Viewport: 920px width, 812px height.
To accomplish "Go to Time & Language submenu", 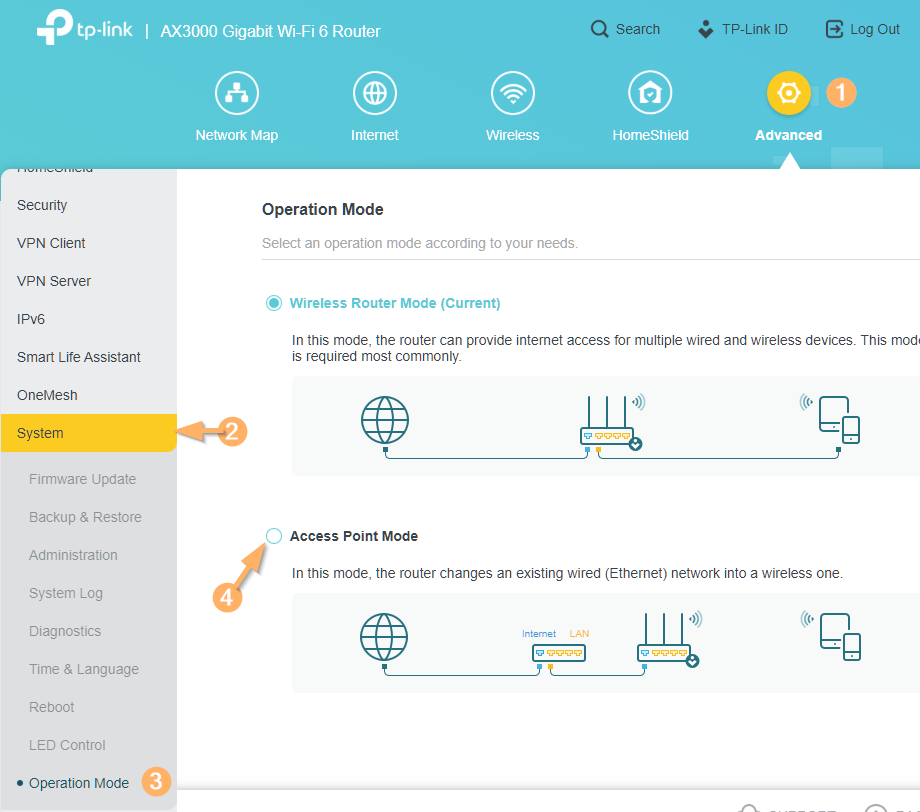I will [84, 669].
